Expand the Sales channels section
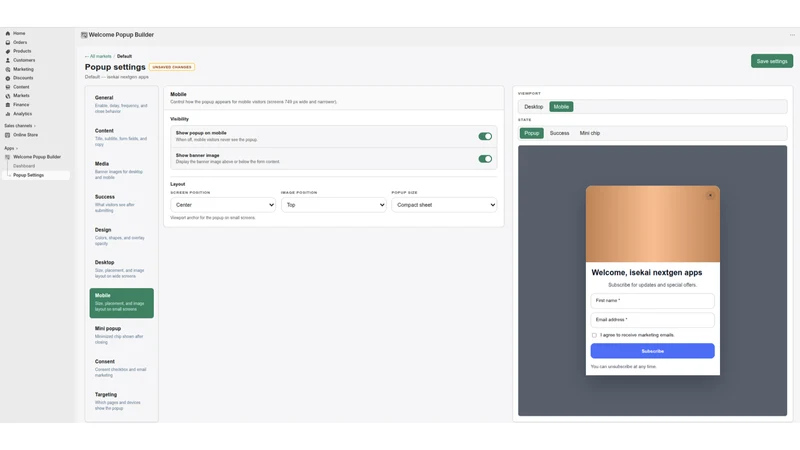 click(x=20, y=126)
